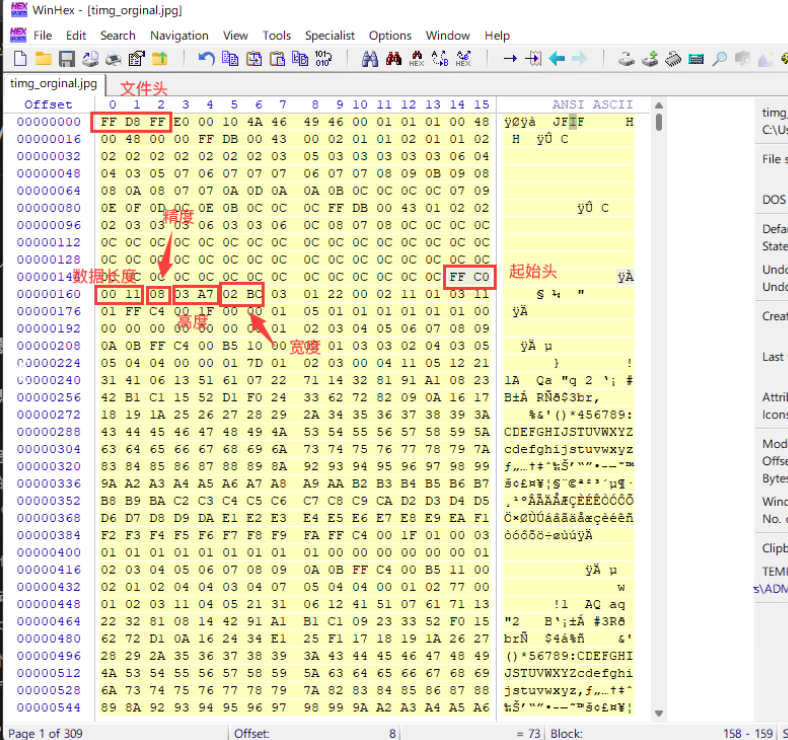Save file using the floppy disk icon

pos(67,59)
